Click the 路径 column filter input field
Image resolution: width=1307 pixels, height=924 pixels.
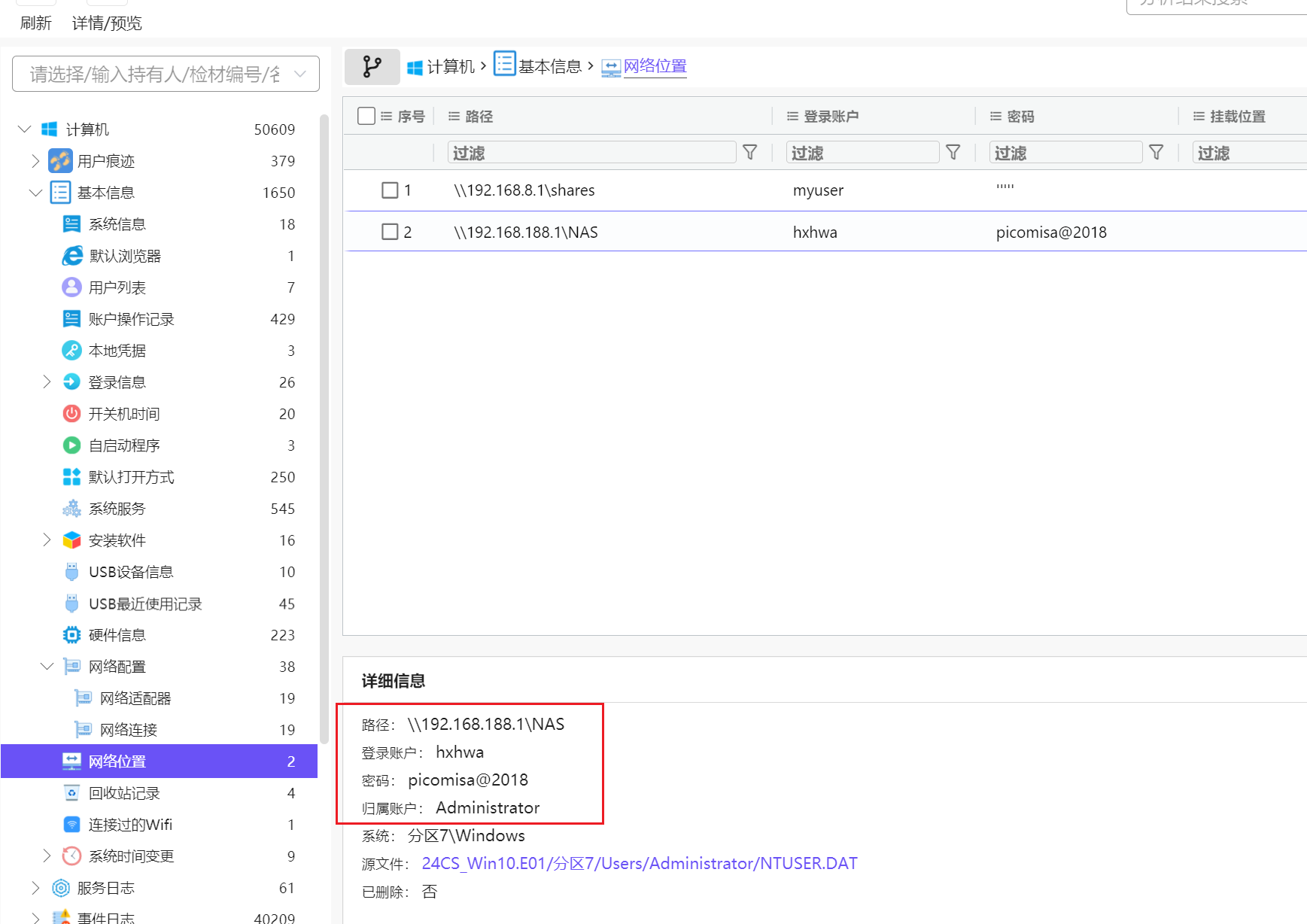point(591,153)
